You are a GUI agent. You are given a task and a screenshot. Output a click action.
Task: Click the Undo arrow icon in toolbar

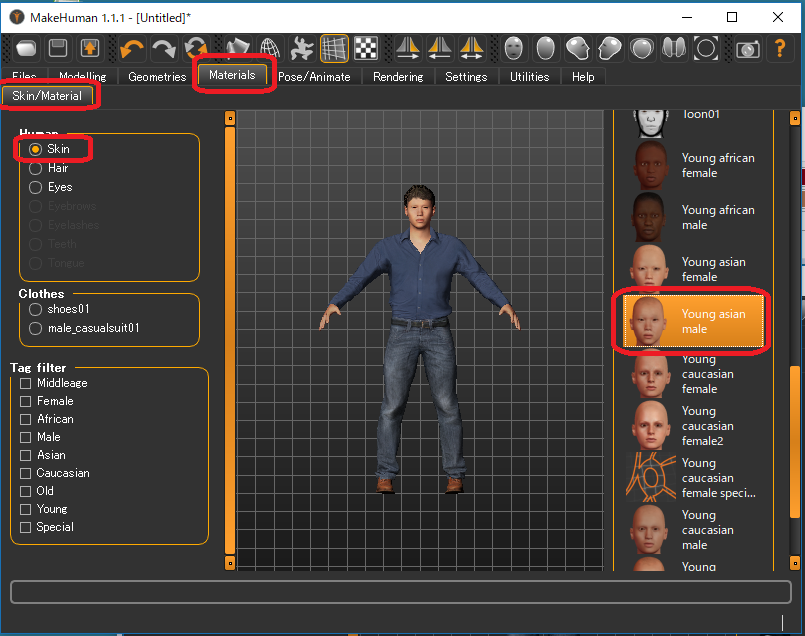[132, 48]
